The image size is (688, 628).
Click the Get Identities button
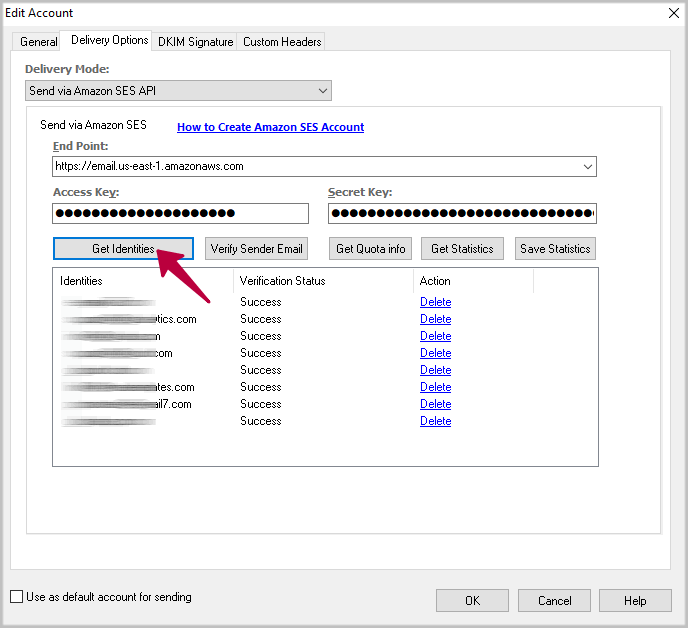(x=123, y=249)
